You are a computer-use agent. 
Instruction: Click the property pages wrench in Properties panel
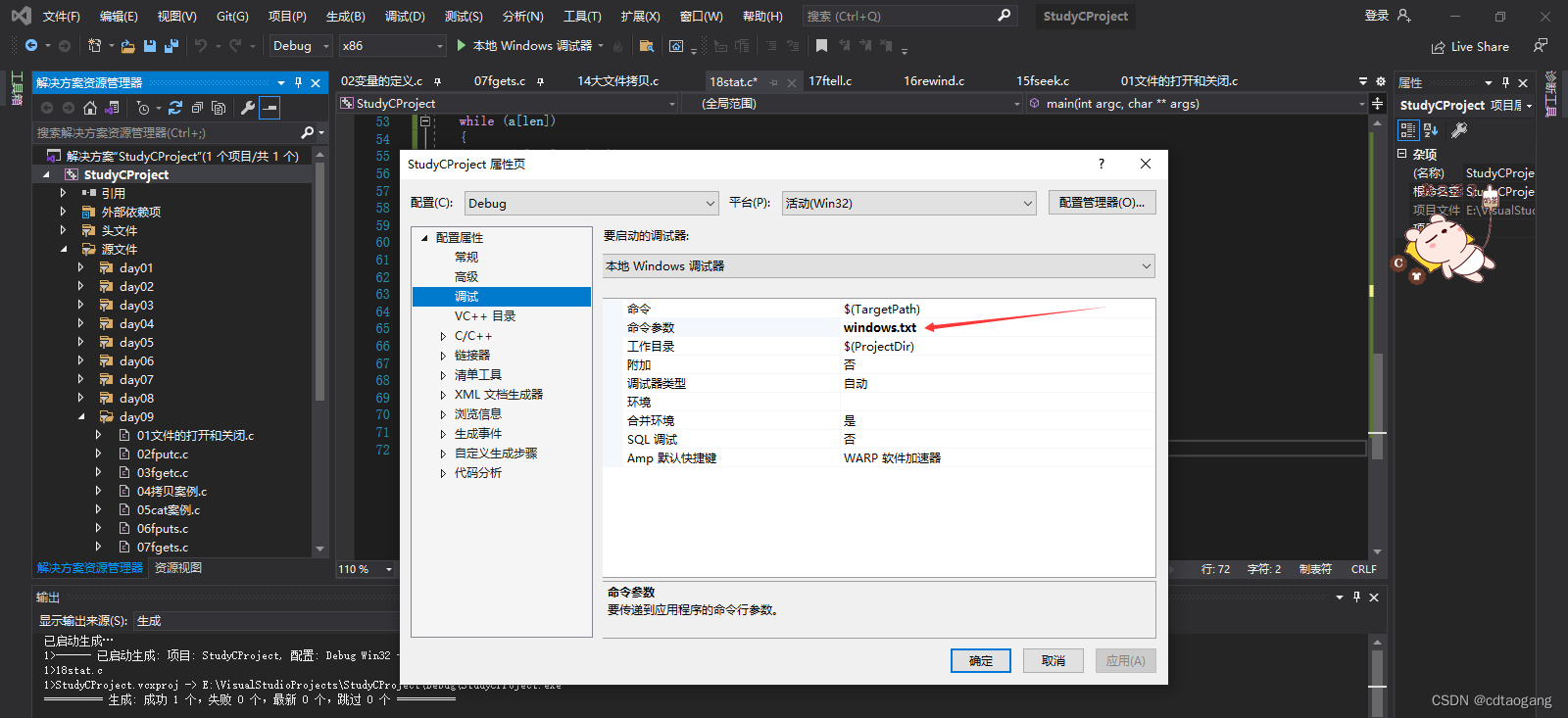click(1459, 130)
